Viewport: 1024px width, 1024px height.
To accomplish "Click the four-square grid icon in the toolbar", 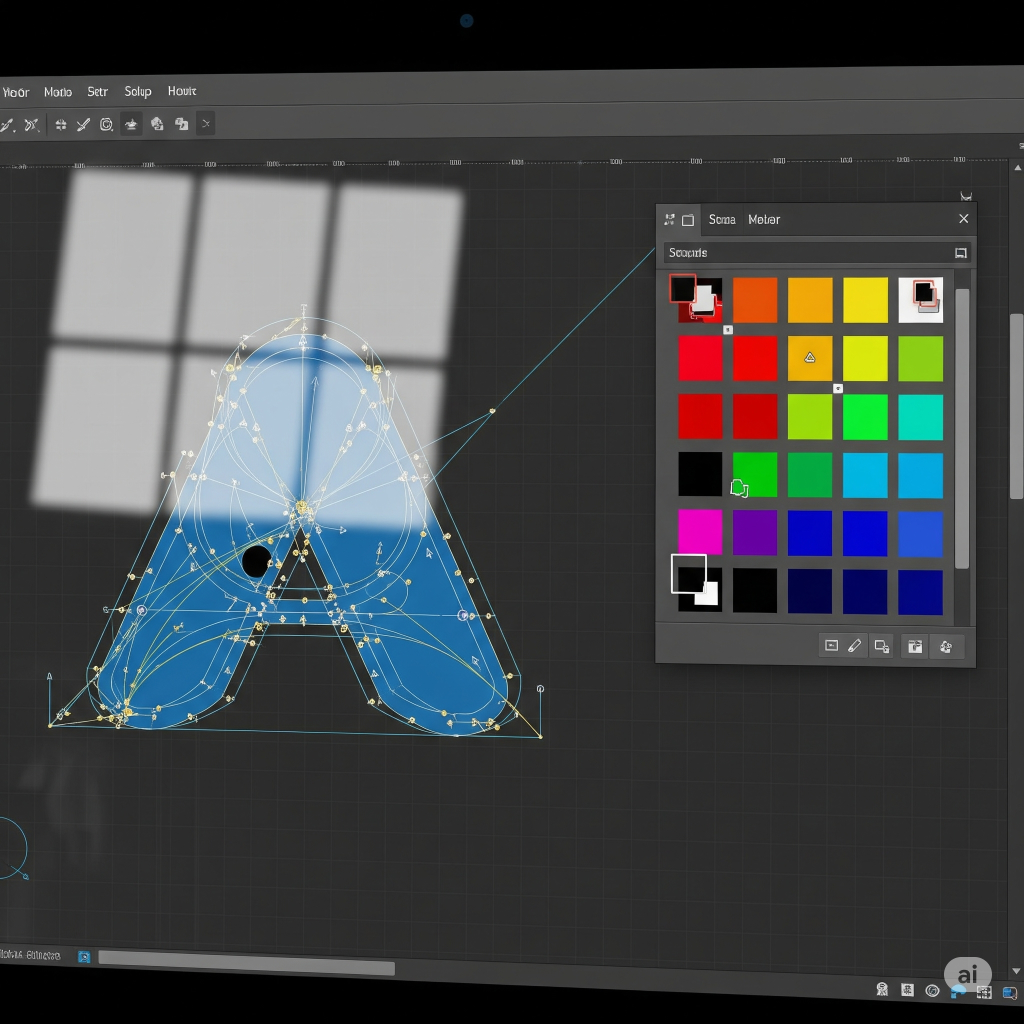I will point(61,125).
